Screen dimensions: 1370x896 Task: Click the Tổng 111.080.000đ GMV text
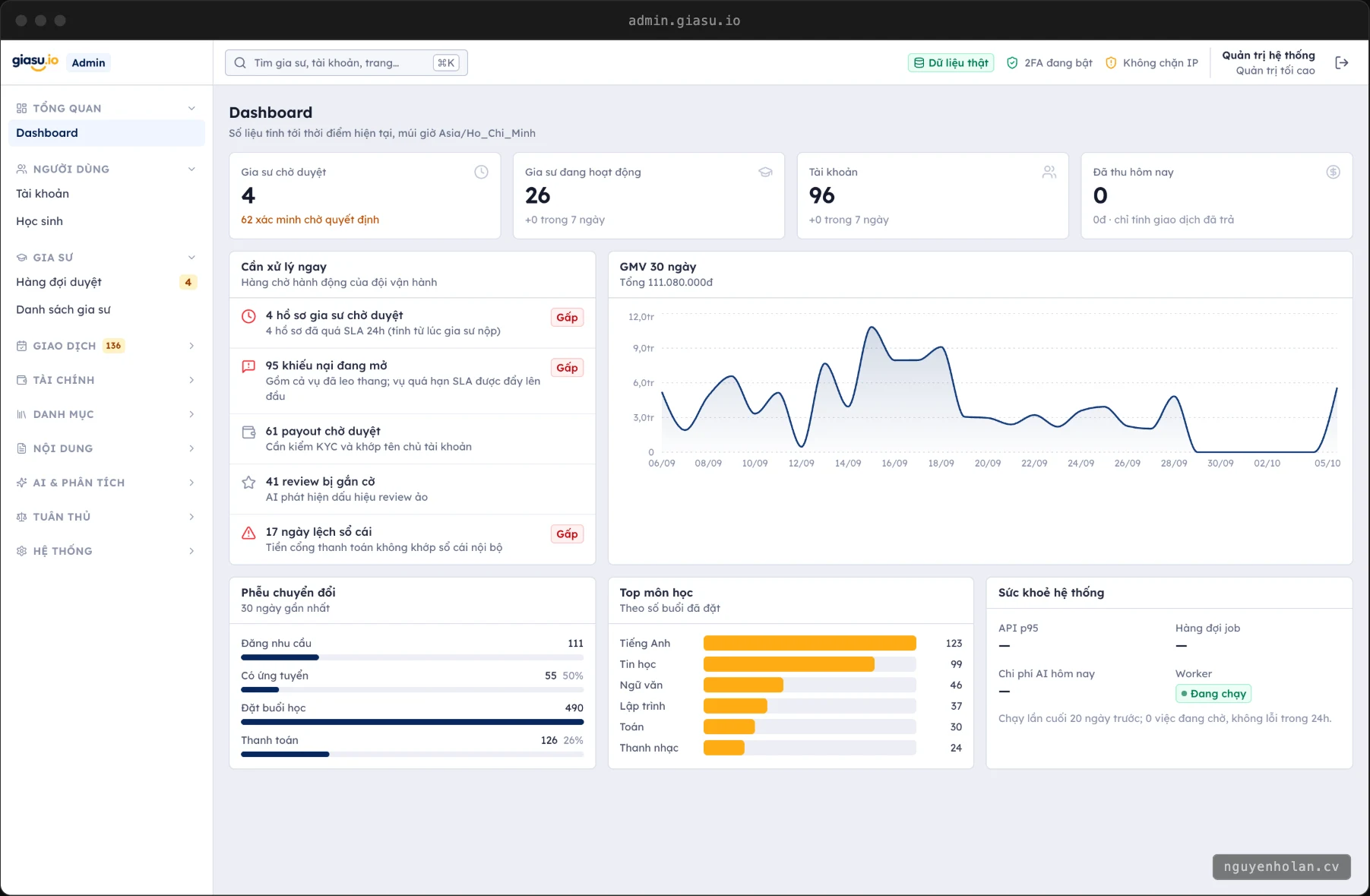tap(666, 282)
